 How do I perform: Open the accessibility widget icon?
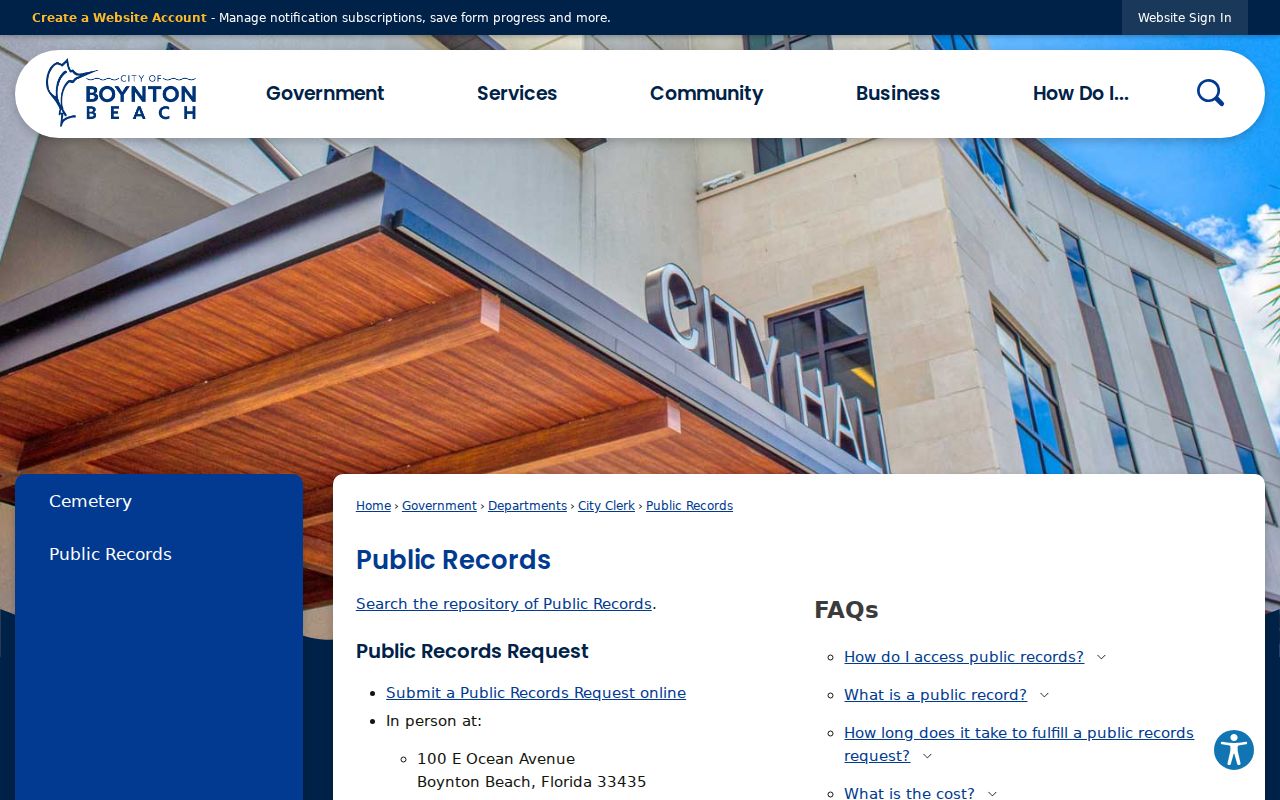pyautogui.click(x=1234, y=750)
